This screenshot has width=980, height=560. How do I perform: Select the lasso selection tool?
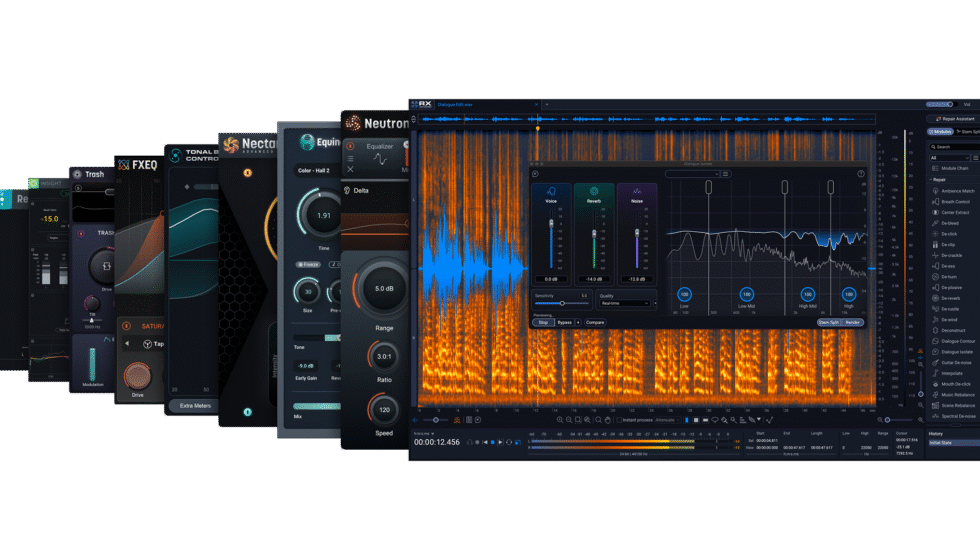pos(714,420)
